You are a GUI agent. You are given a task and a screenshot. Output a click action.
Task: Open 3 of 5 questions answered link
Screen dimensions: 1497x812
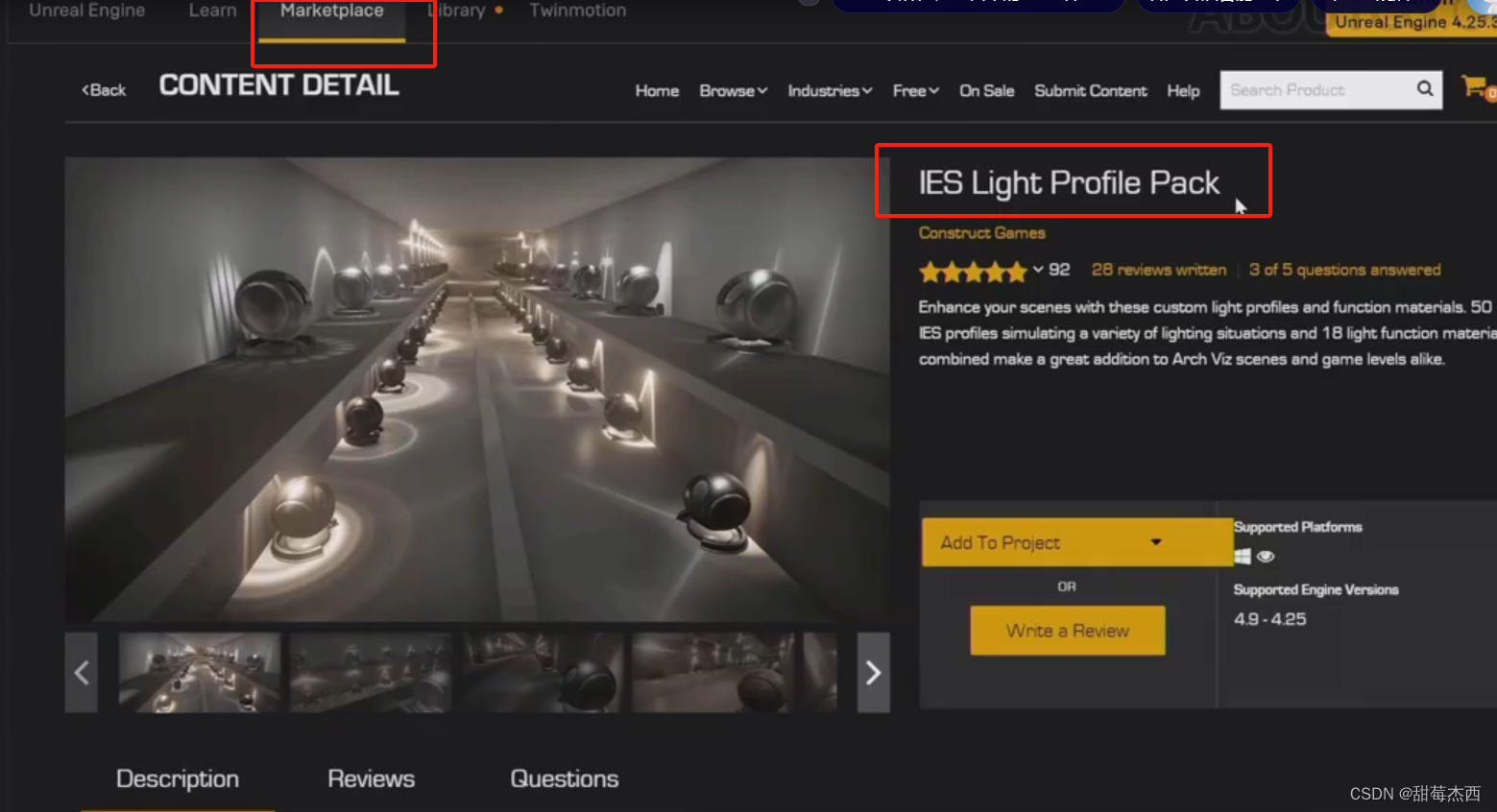[1344, 270]
